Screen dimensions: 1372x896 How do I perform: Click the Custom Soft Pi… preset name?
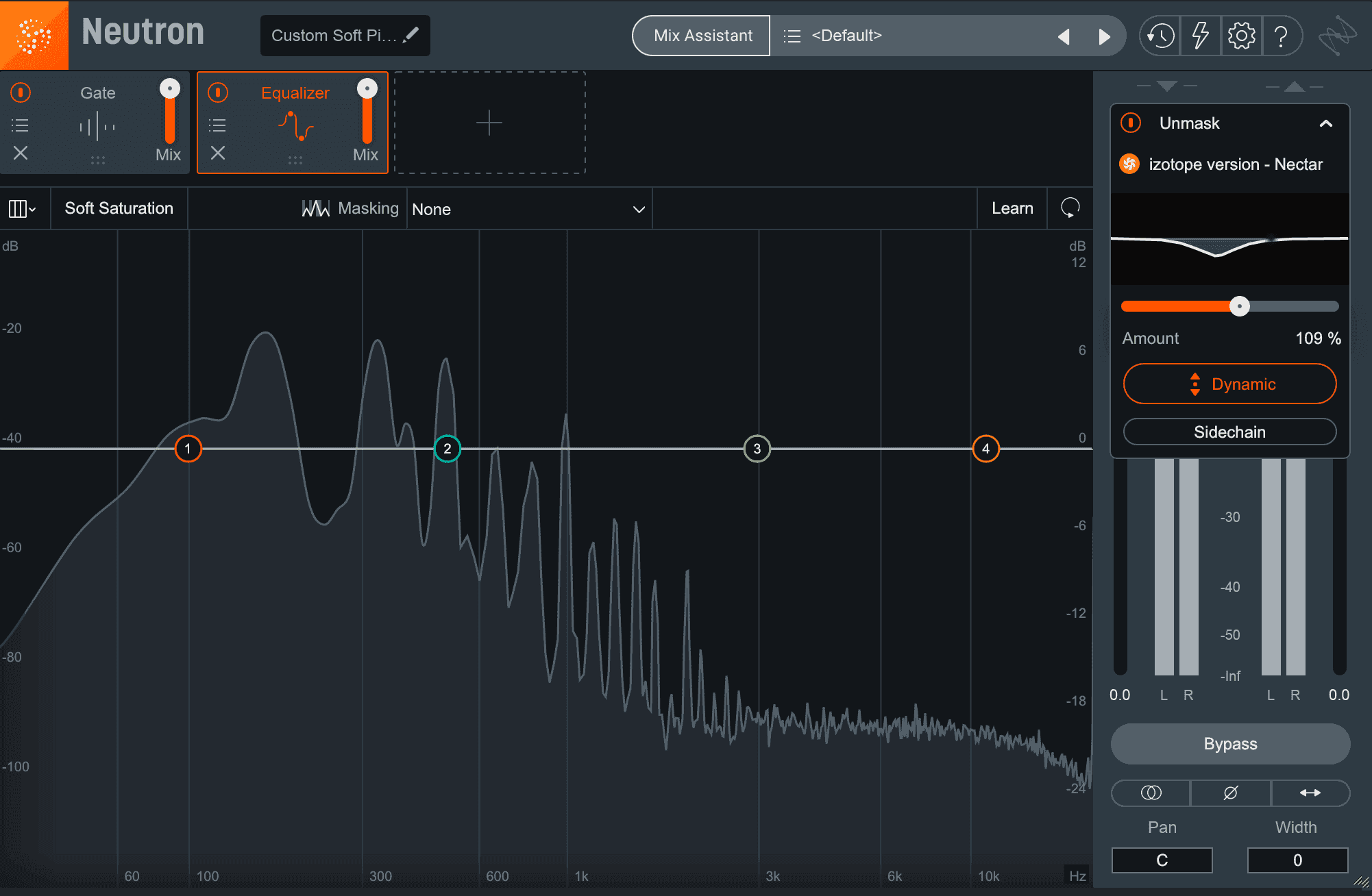(334, 36)
